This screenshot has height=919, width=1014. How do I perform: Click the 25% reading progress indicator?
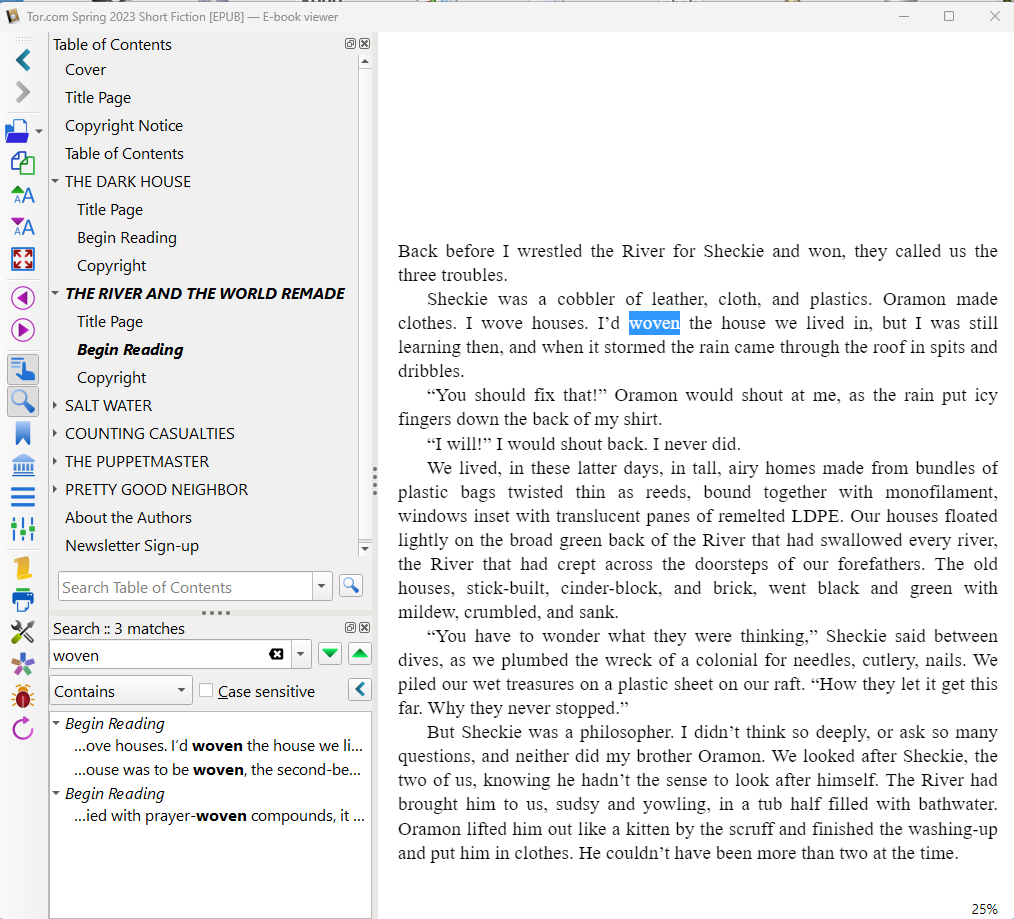tap(984, 909)
